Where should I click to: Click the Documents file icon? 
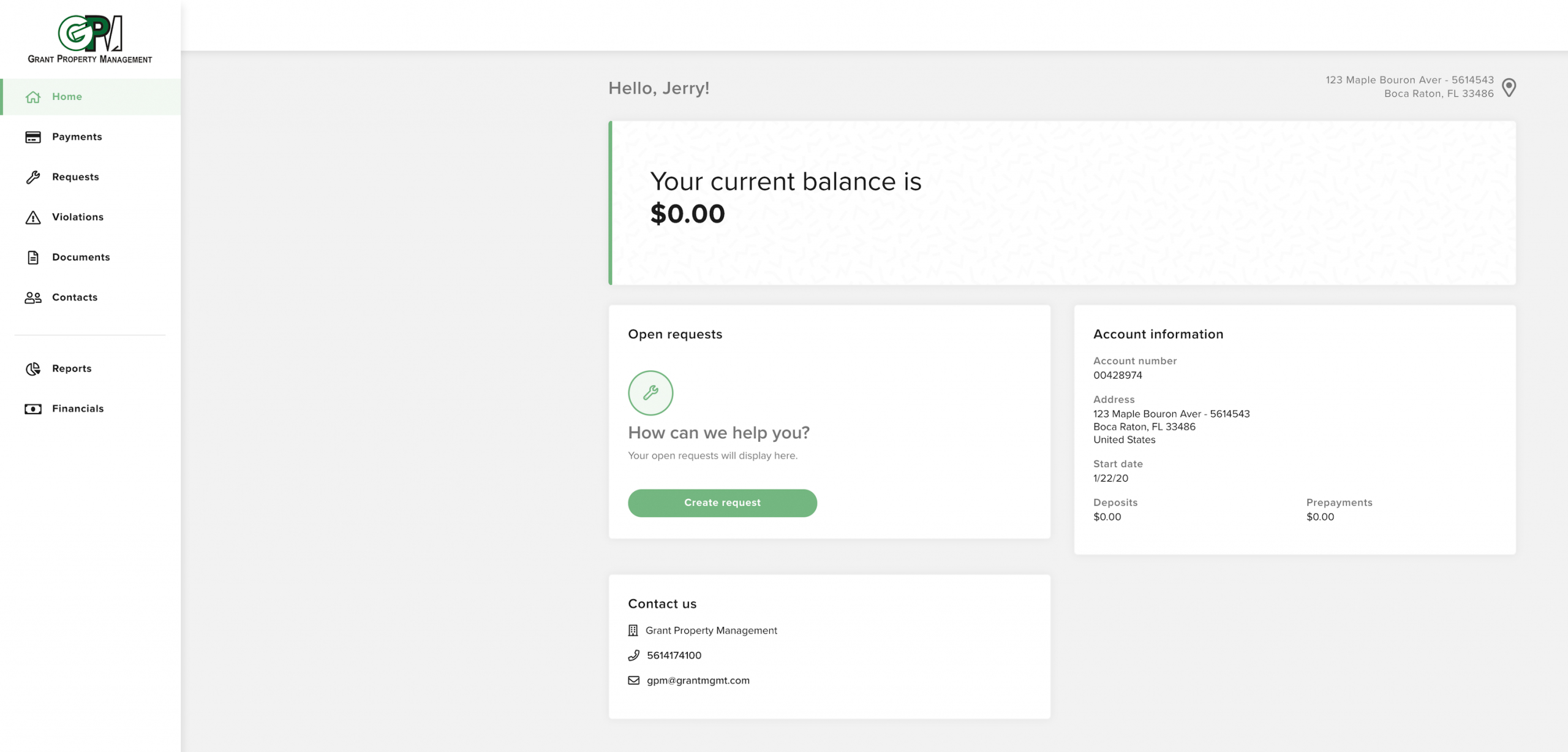click(33, 257)
